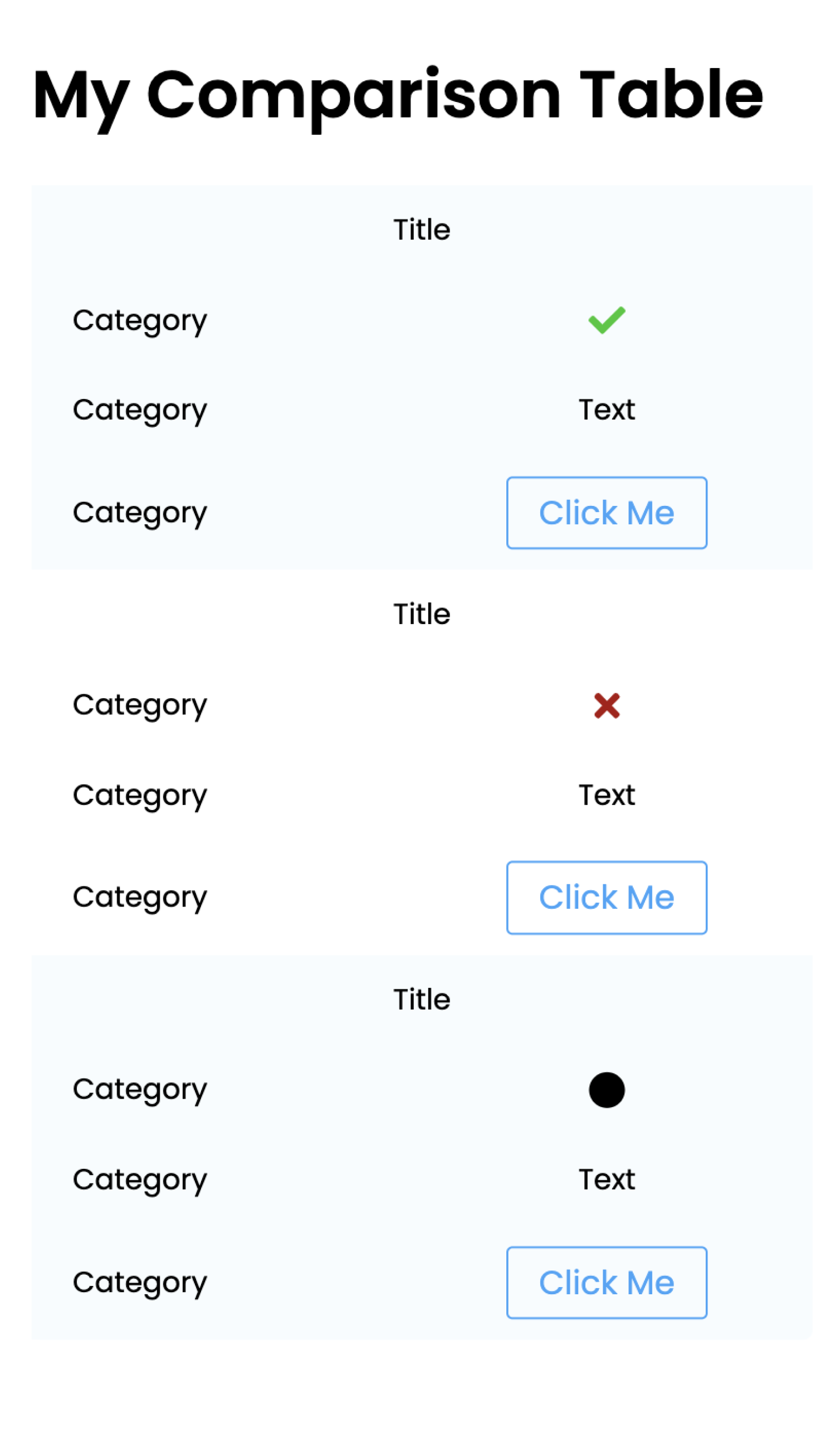Image resolution: width=840 pixels, height=1433 pixels.
Task: Click the Text value below the red X
Action: tap(607, 795)
